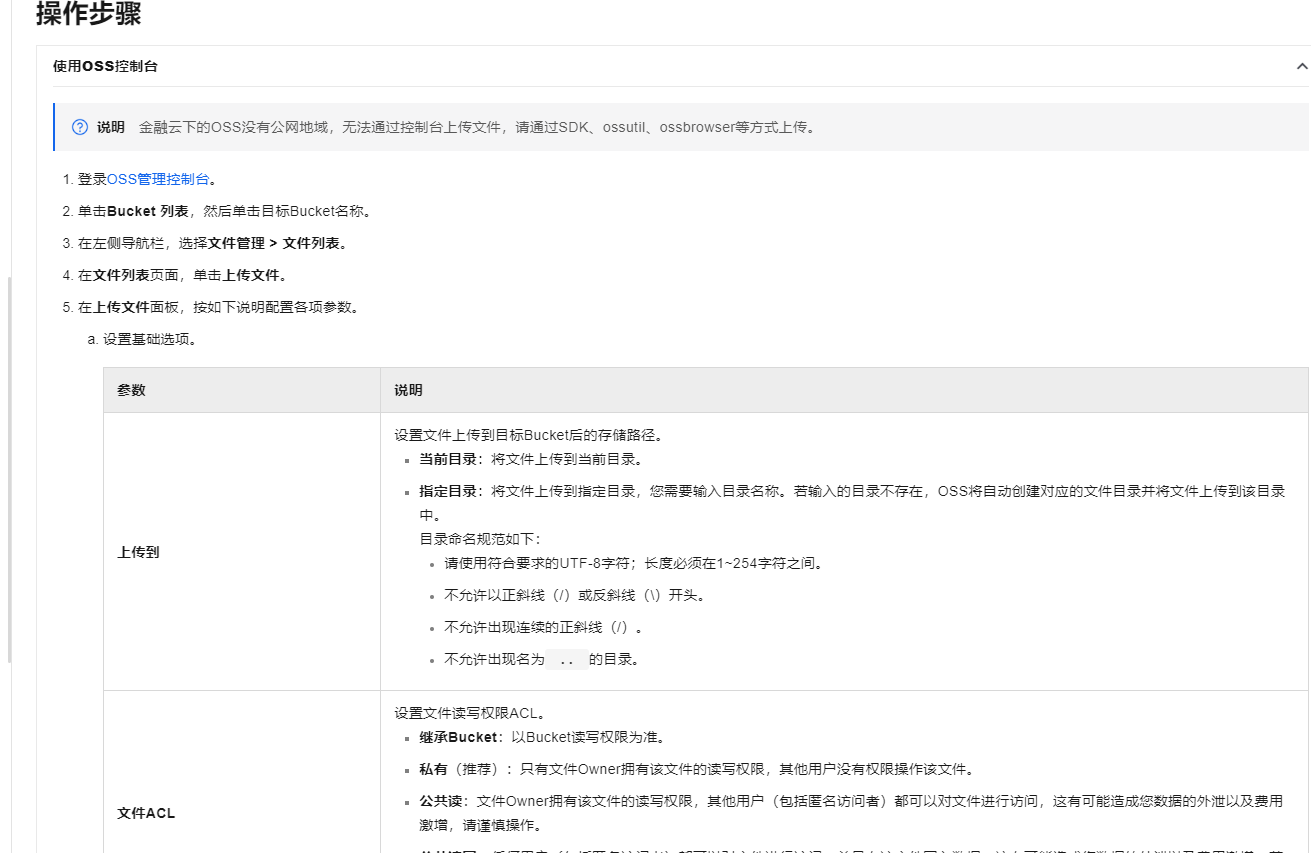Click the 设置文件读写权限ACL line
This screenshot has height=853, width=1311.
pos(469,713)
